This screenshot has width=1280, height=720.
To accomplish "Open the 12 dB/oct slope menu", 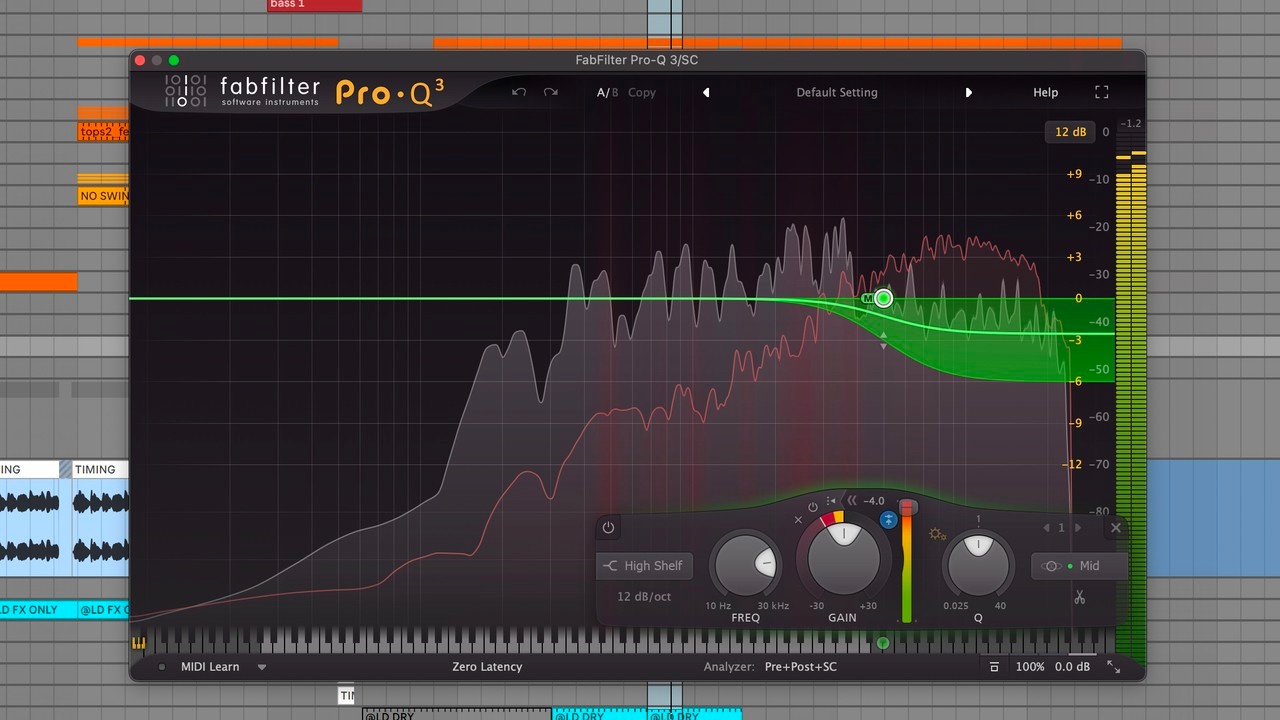I will 644,597.
